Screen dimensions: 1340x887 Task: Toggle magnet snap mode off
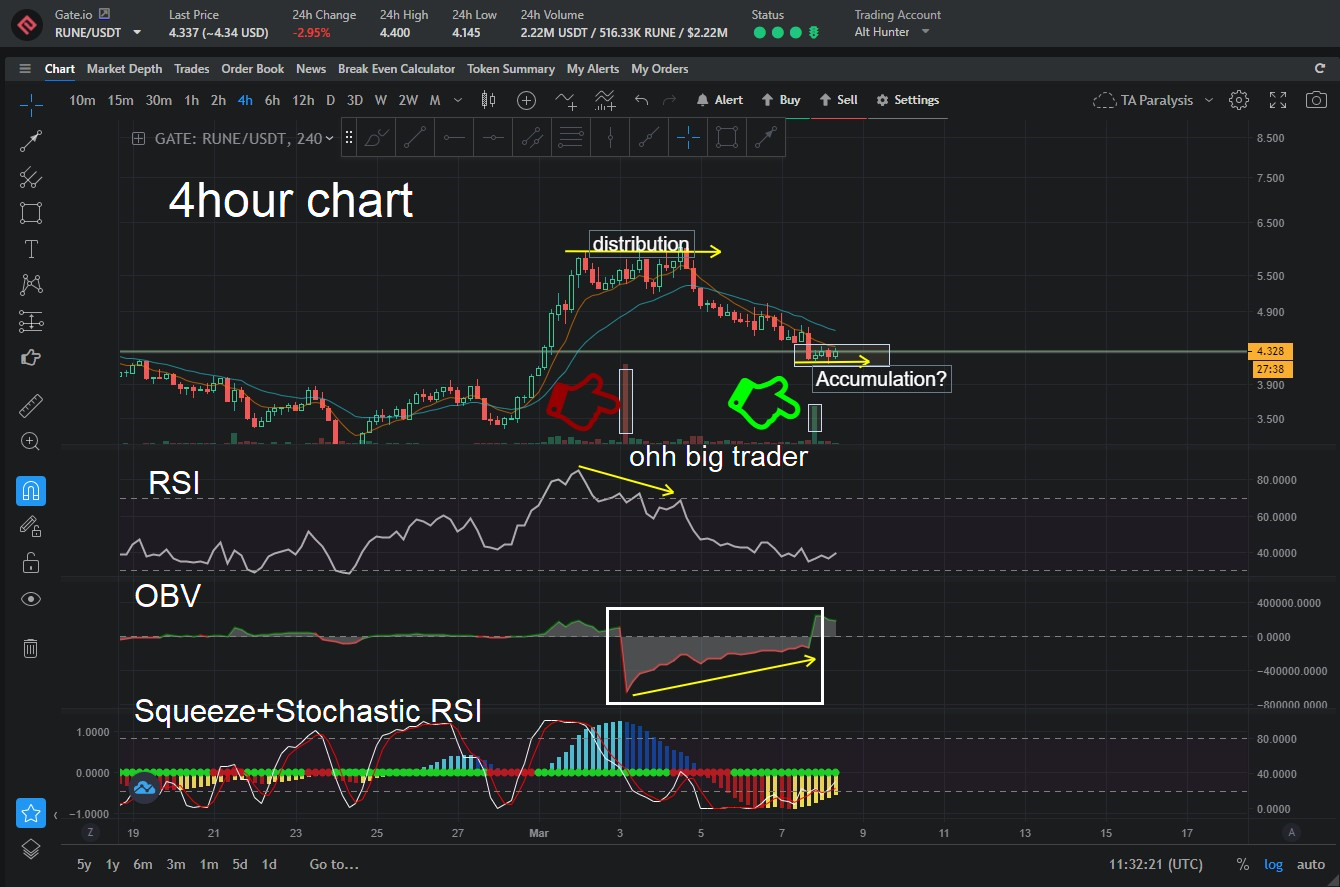30,490
